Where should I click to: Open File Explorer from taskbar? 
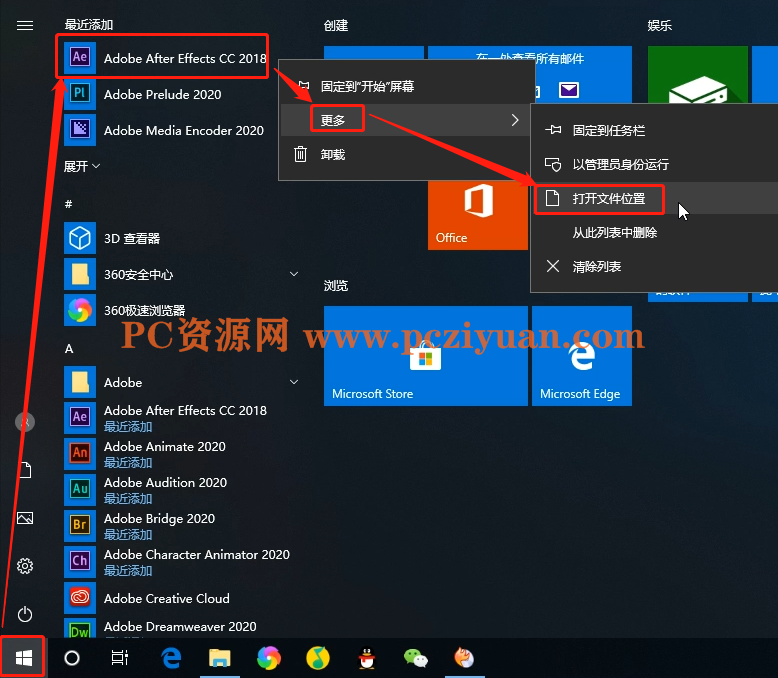click(220, 658)
